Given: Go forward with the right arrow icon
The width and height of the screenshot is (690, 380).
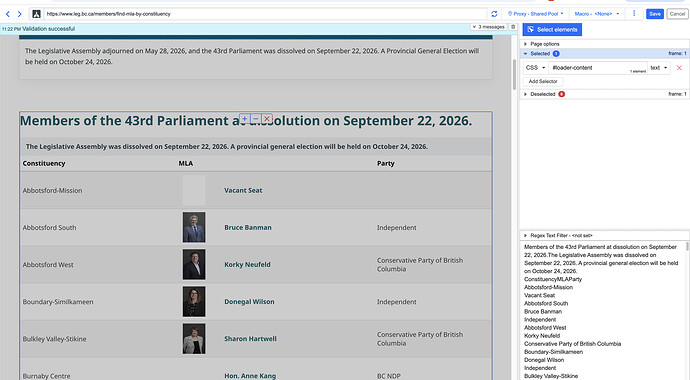Looking at the screenshot, I should [19, 14].
